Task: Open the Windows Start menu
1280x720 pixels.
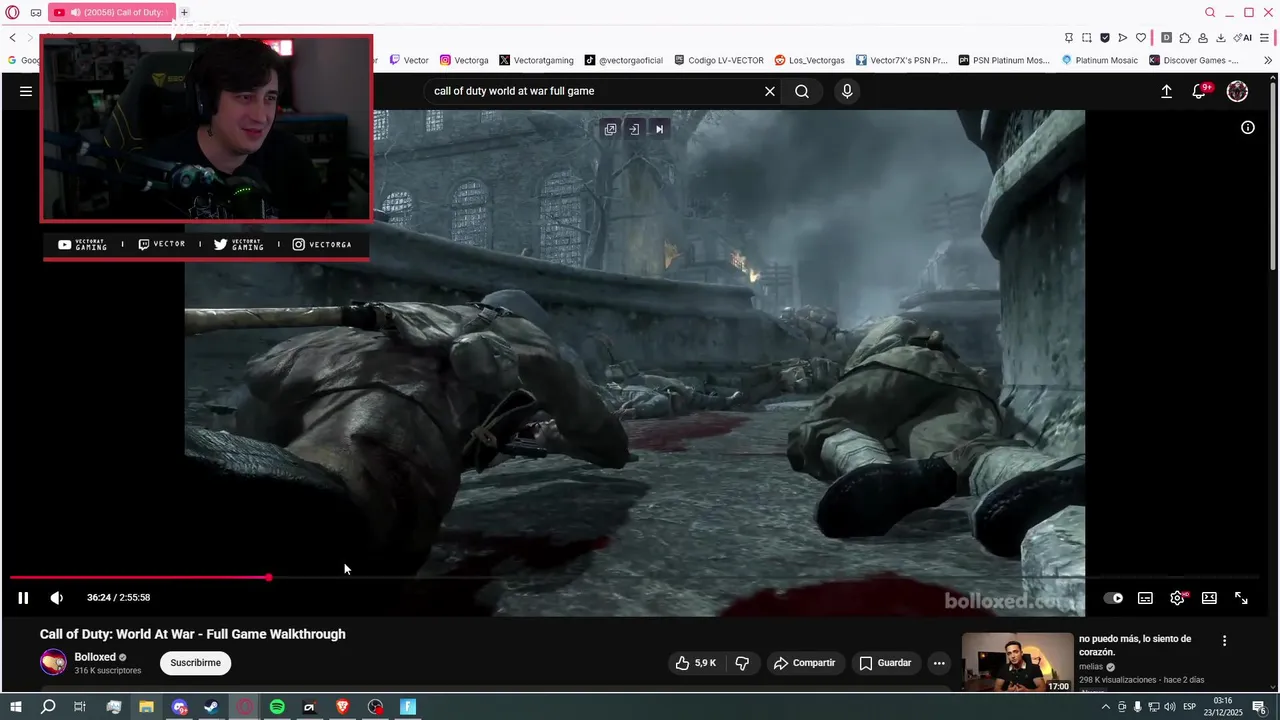Action: (x=15, y=707)
